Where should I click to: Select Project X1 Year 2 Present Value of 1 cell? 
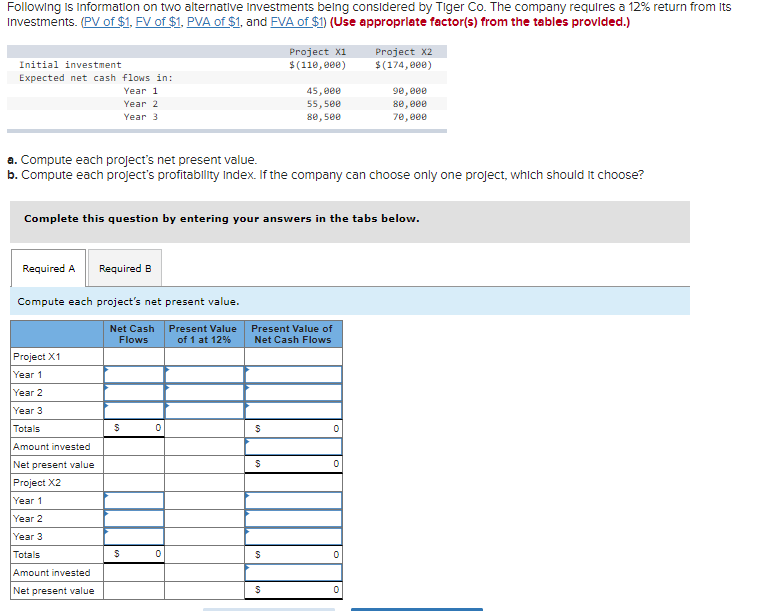tap(204, 393)
